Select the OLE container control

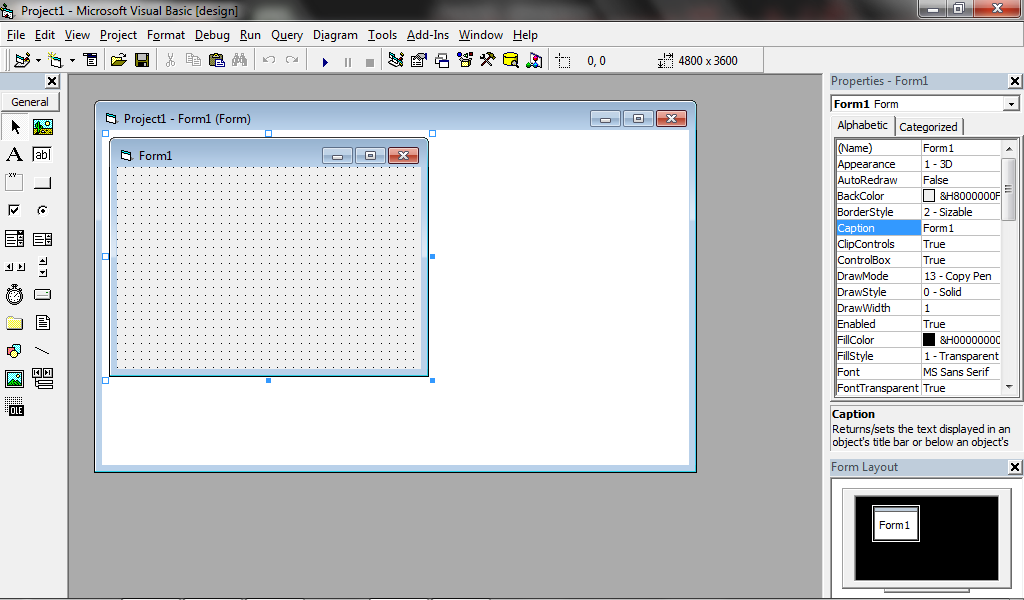click(x=14, y=407)
